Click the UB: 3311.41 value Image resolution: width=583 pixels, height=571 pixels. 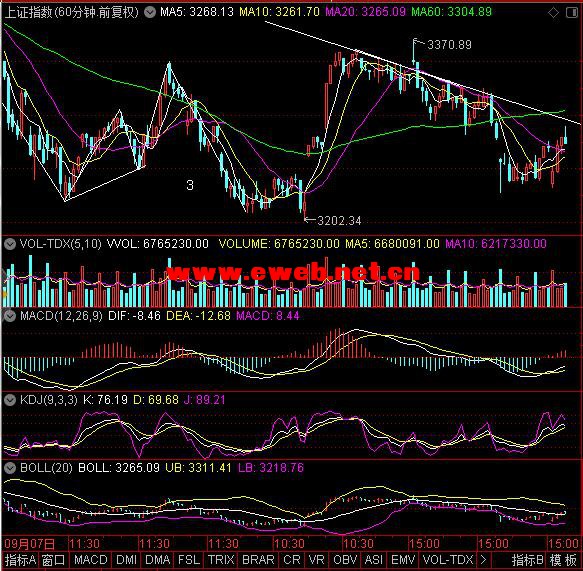pos(198,468)
